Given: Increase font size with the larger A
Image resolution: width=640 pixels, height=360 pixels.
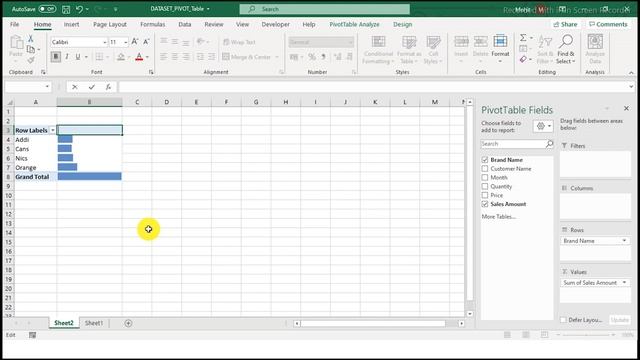Looking at the screenshot, I should (x=135, y=42).
